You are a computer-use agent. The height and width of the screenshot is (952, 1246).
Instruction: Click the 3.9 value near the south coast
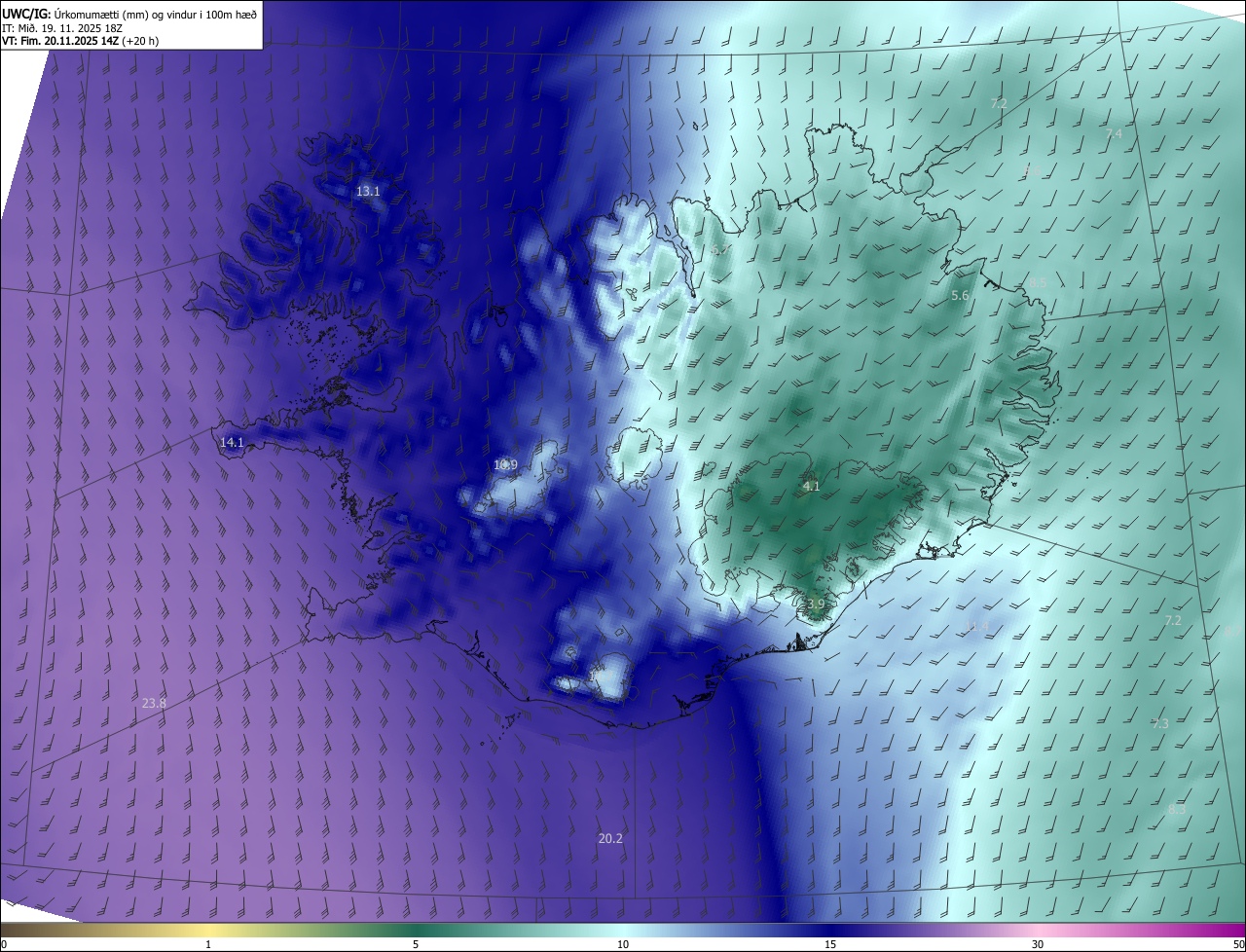click(816, 604)
